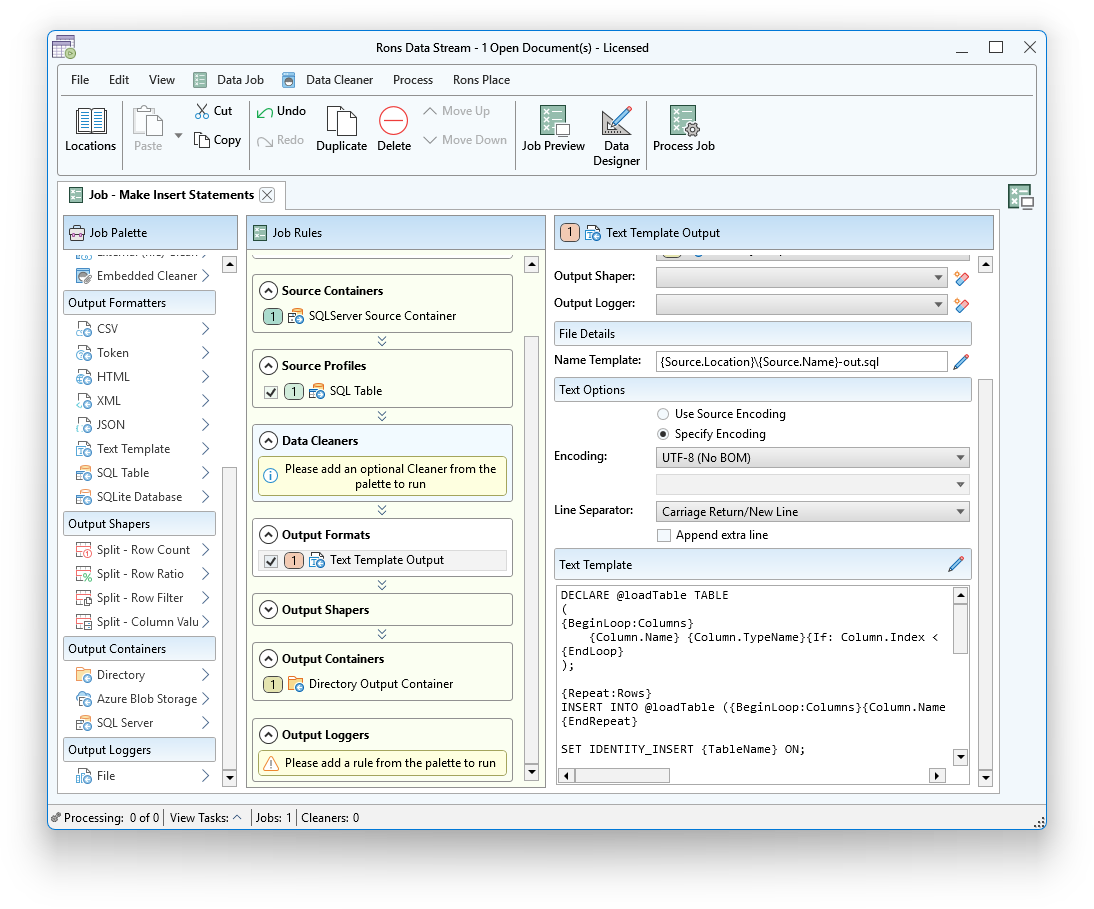Open the Output Shaper dropdown
The width and height of the screenshot is (1094, 909).
938,278
